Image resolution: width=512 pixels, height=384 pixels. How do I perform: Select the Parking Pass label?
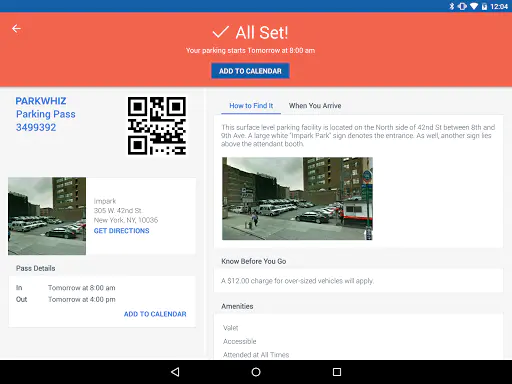click(46, 114)
